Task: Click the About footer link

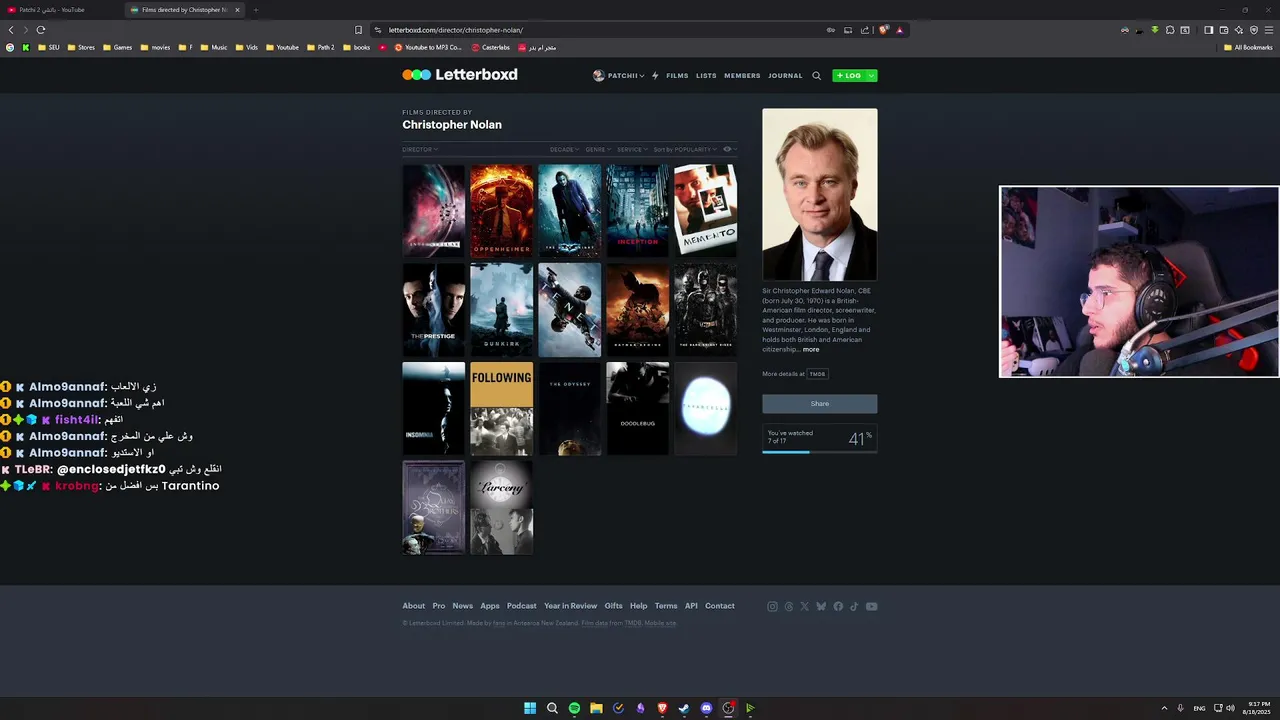Action: (413, 606)
